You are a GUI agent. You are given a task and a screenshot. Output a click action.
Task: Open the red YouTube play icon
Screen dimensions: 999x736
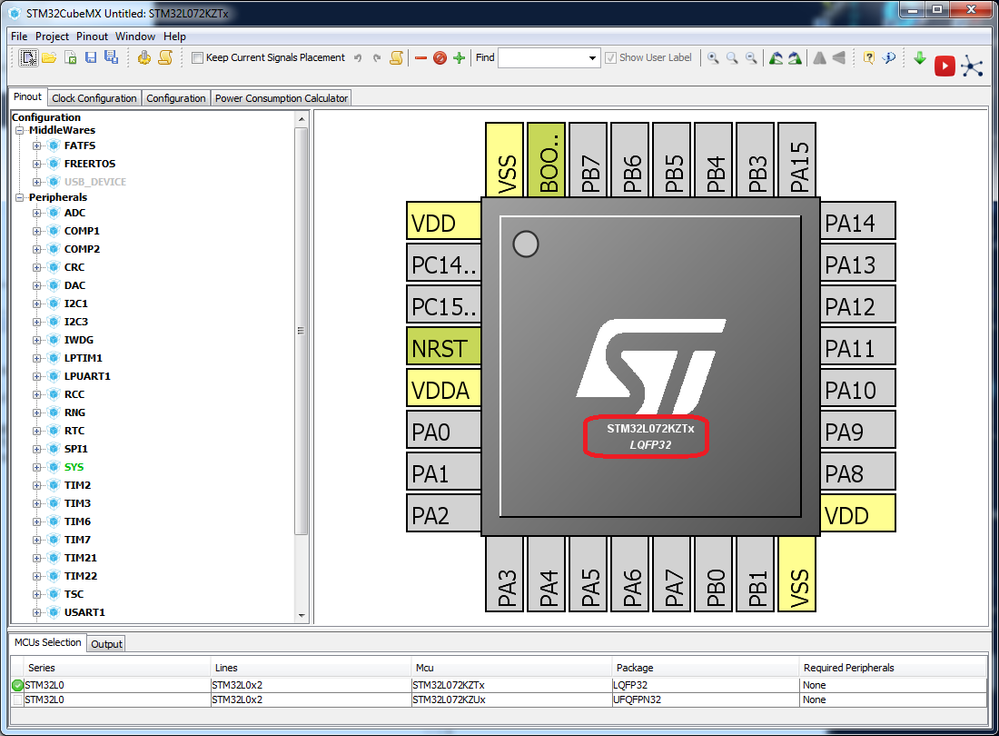click(944, 66)
